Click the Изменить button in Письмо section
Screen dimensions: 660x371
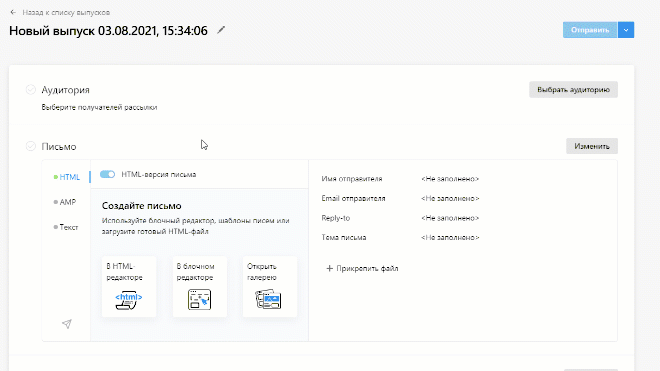592,146
